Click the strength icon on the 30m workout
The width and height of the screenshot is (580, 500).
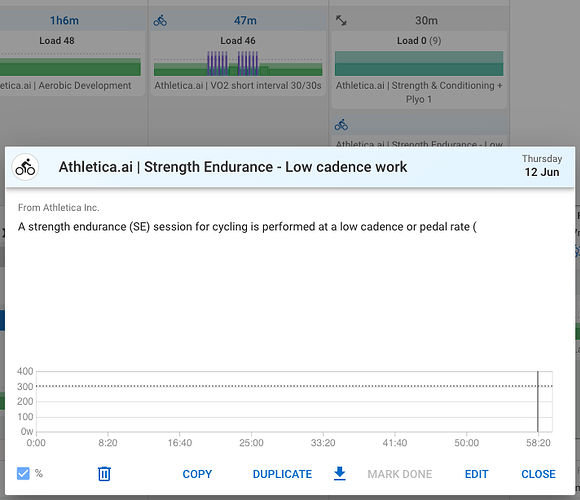tap(341, 20)
